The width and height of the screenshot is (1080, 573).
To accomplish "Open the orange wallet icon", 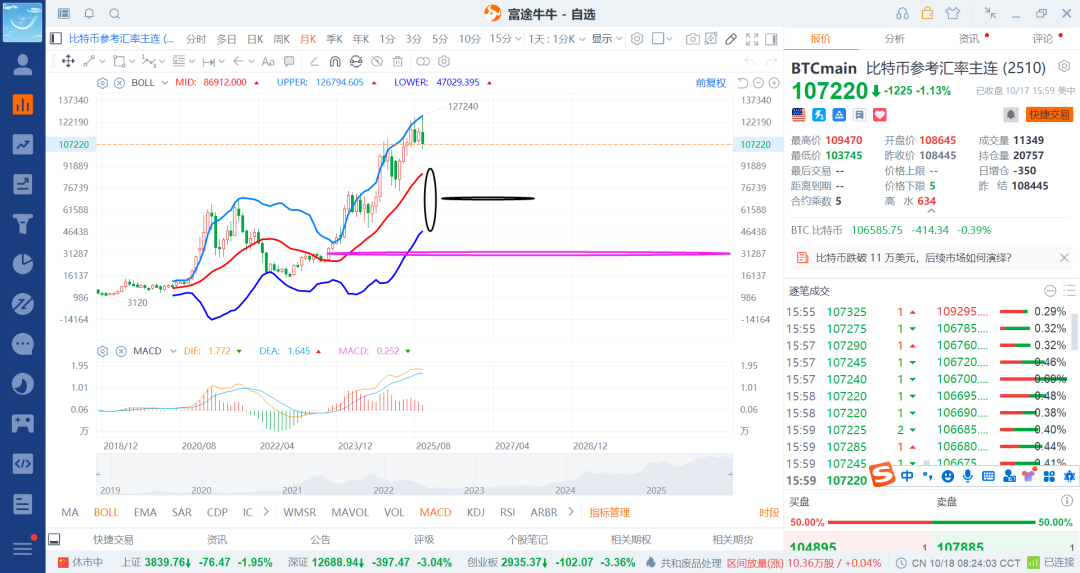I will pyautogui.click(x=927, y=13).
